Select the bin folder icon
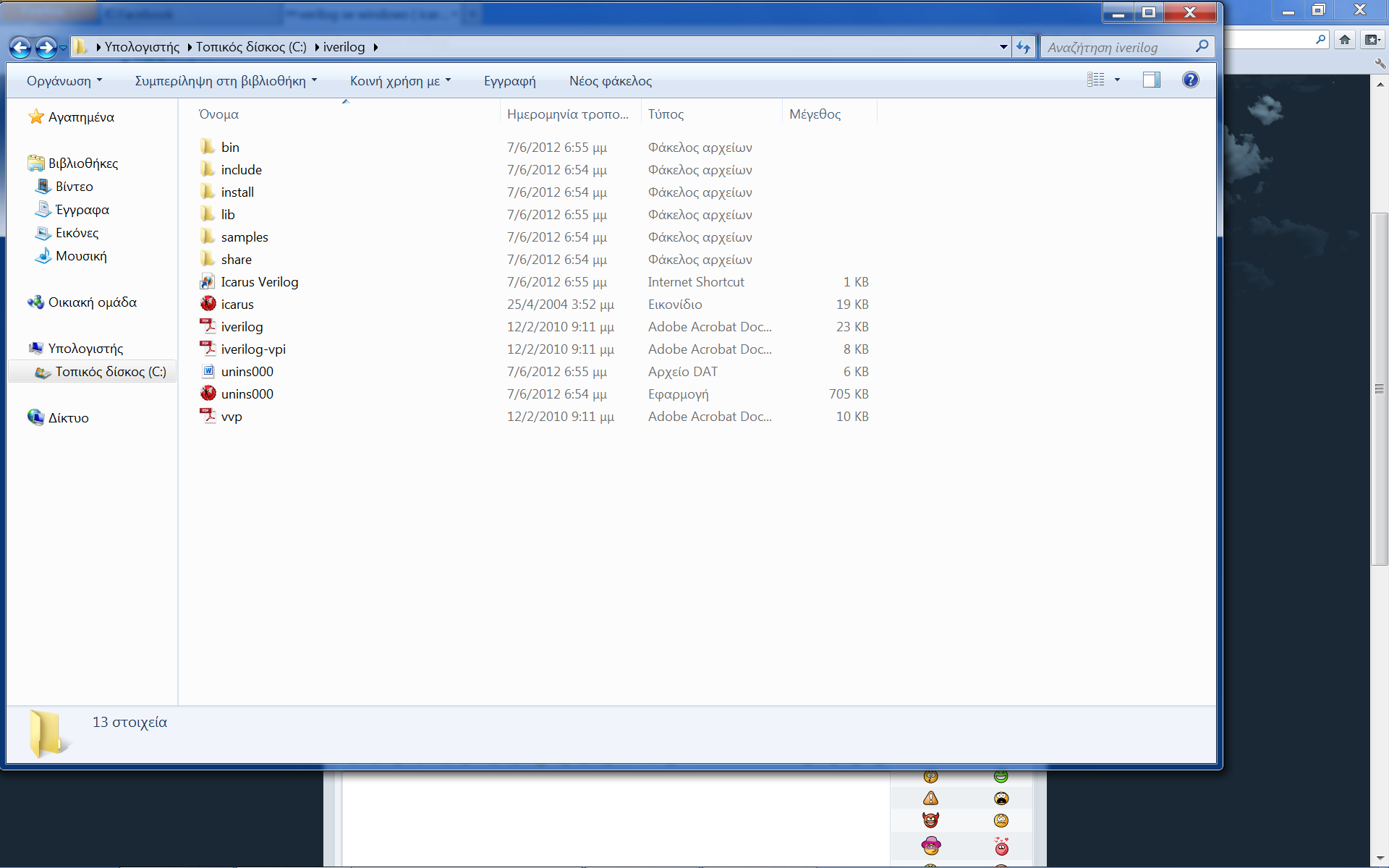Screen dimensions: 1389x868 tap(208, 147)
